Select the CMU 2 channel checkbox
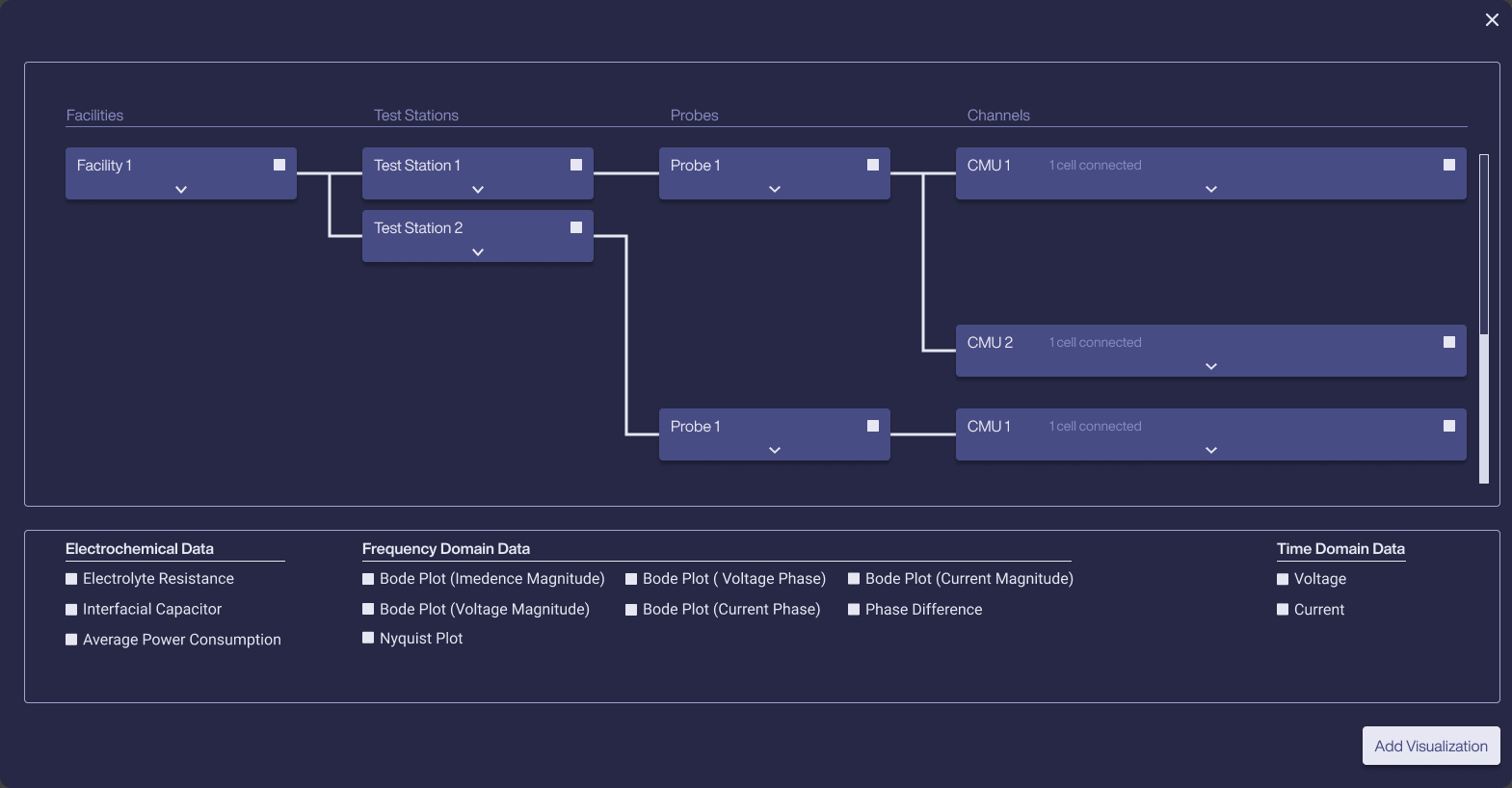This screenshot has width=1512, height=788. click(x=1449, y=342)
